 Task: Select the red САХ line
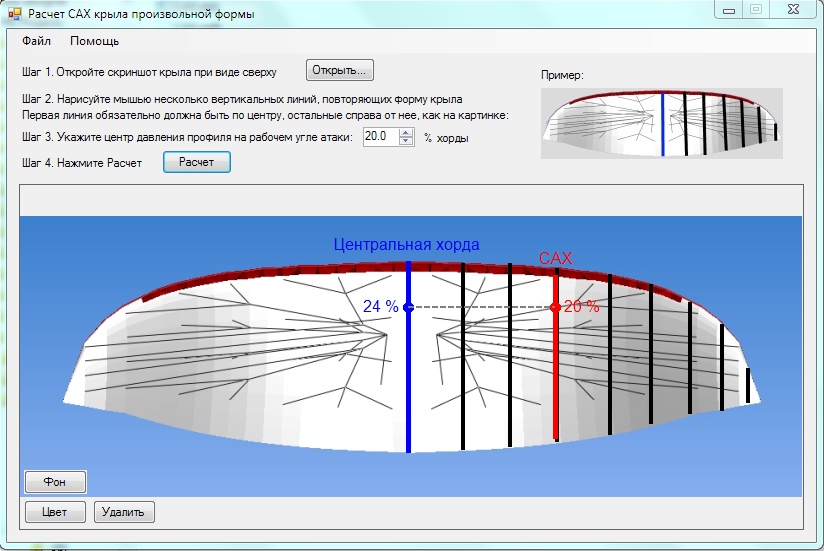pyautogui.click(x=556, y=380)
